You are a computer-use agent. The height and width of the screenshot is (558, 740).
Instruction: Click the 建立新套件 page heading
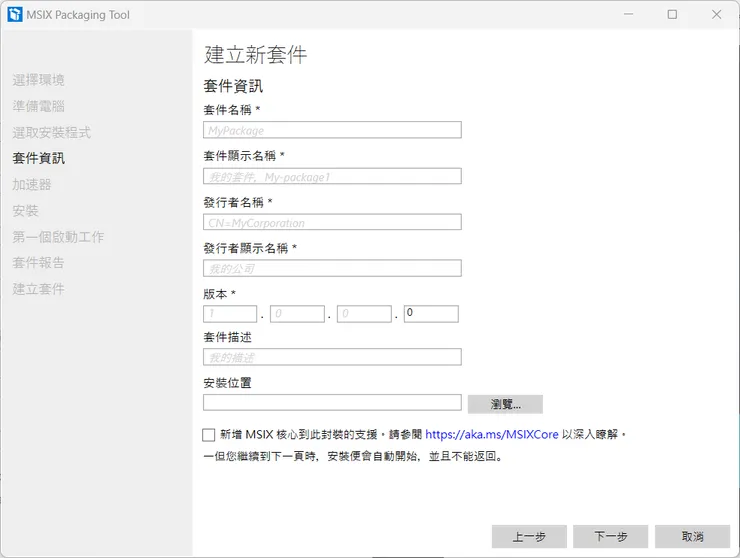click(255, 55)
